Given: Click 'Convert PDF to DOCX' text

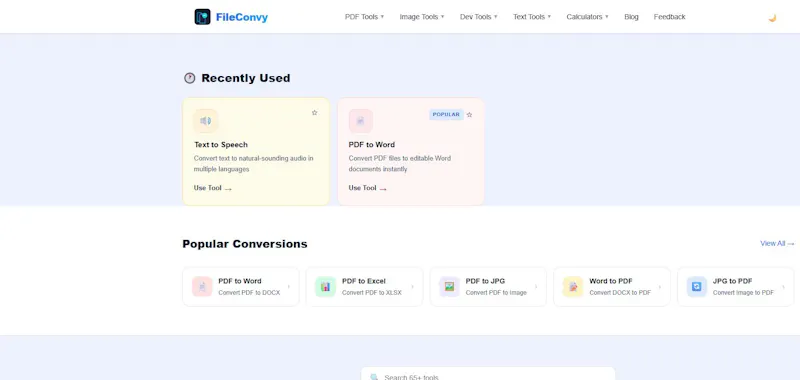Looking at the screenshot, I should (x=249, y=293).
